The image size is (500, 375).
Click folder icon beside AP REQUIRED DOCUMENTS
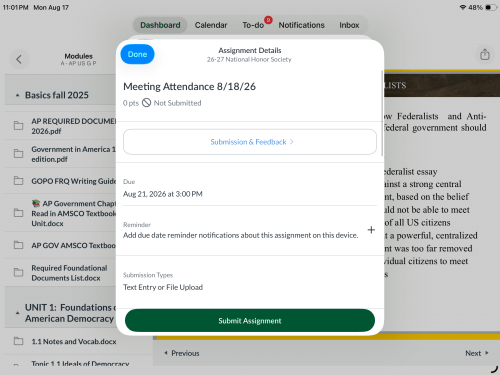pos(19,126)
